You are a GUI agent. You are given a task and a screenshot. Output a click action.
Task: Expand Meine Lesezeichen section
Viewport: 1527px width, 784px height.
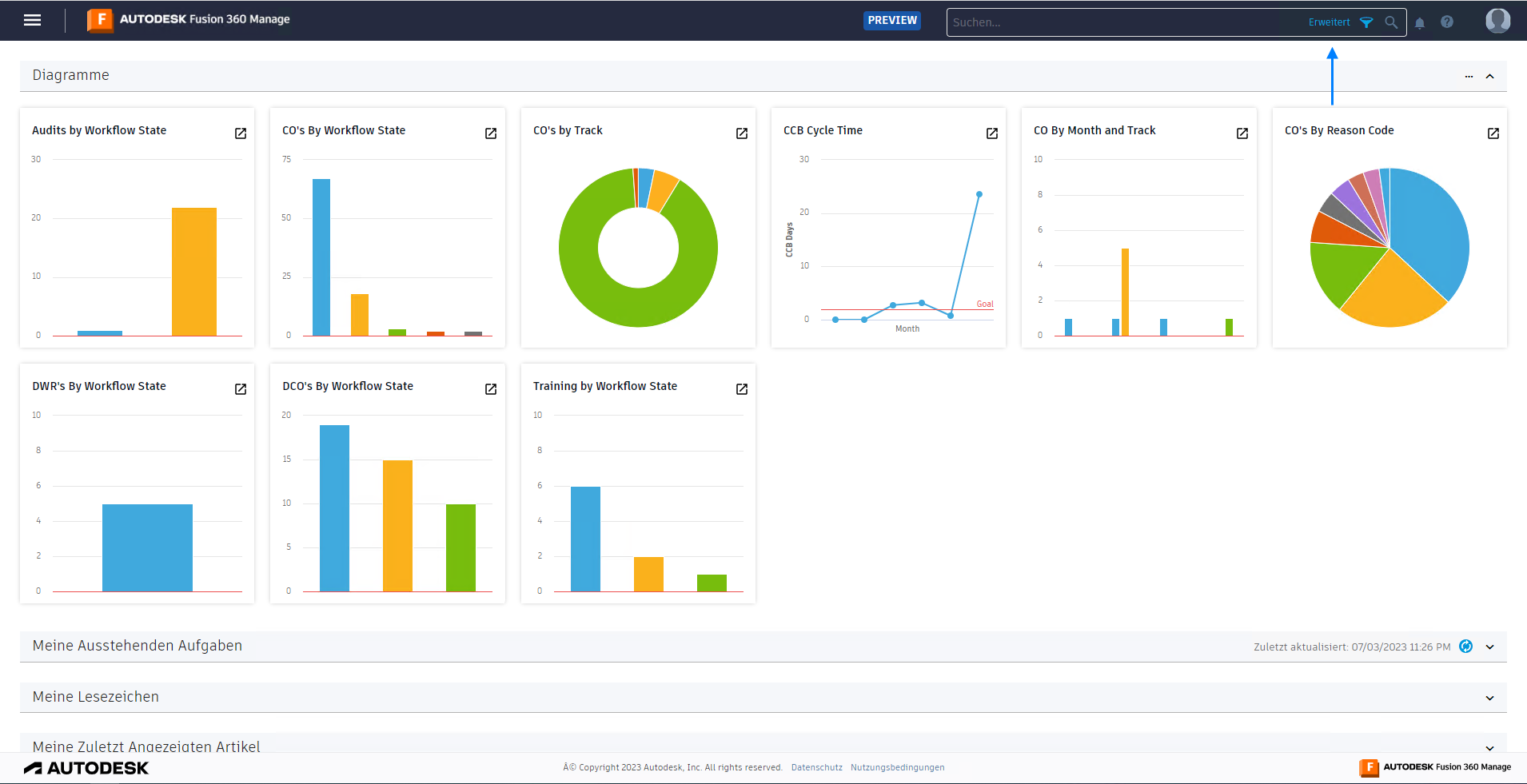(x=1490, y=698)
